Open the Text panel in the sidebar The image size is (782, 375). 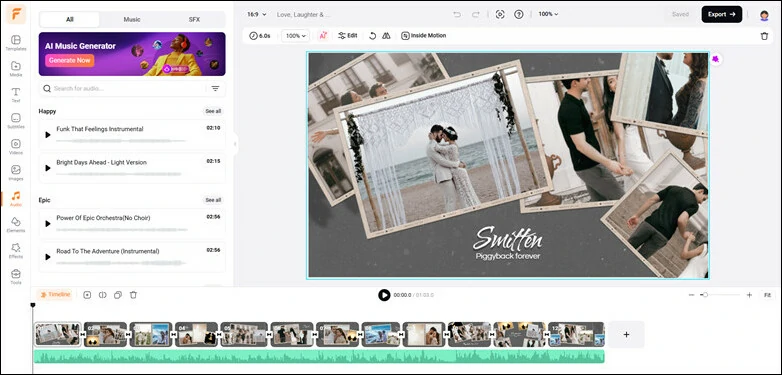15,95
